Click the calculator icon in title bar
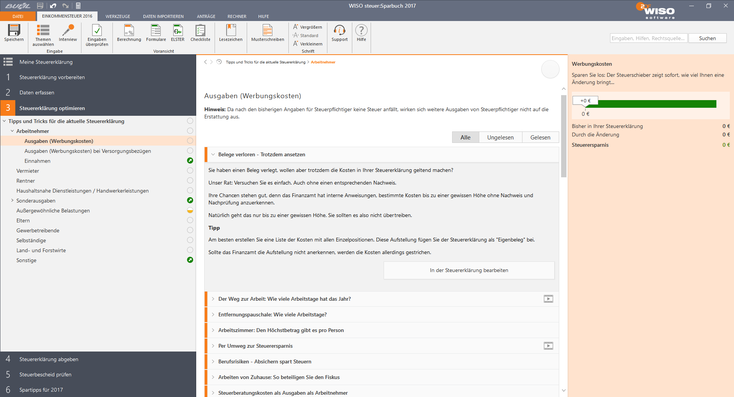Image resolution: width=734 pixels, height=397 pixels. 78,6
